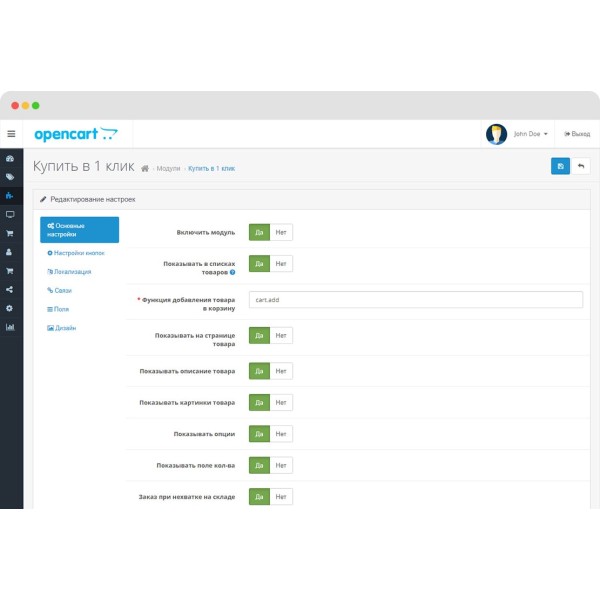Viewport: 600px width, 600px height.
Task: Toggle the hamburger menu icon
Action: (x=11, y=134)
